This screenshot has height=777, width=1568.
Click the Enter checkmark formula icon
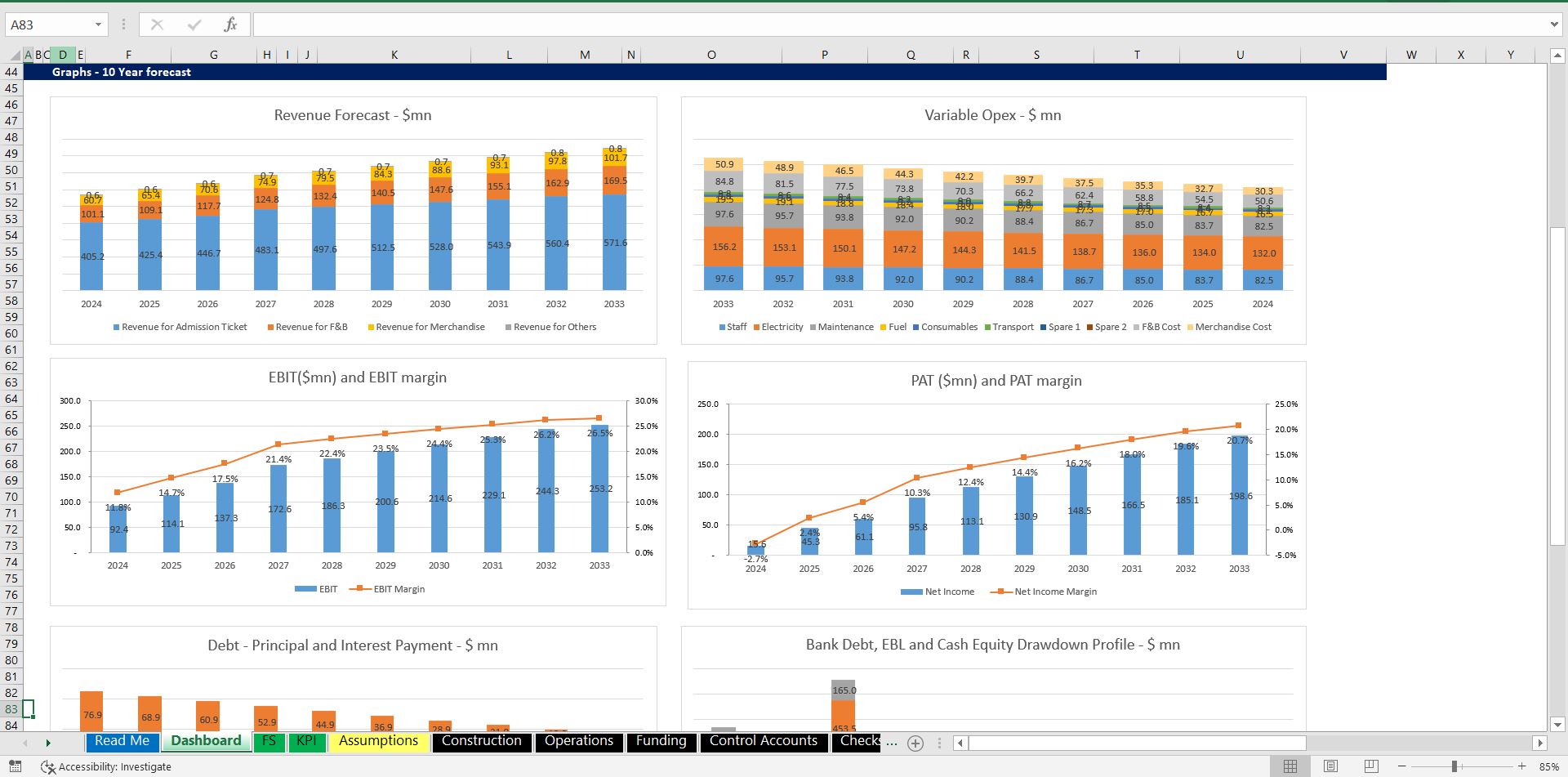click(x=194, y=25)
